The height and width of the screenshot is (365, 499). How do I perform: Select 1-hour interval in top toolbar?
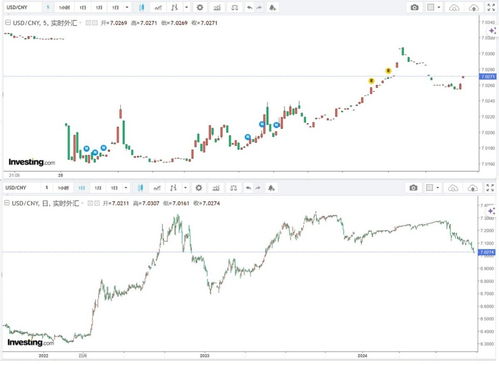(x=64, y=7)
